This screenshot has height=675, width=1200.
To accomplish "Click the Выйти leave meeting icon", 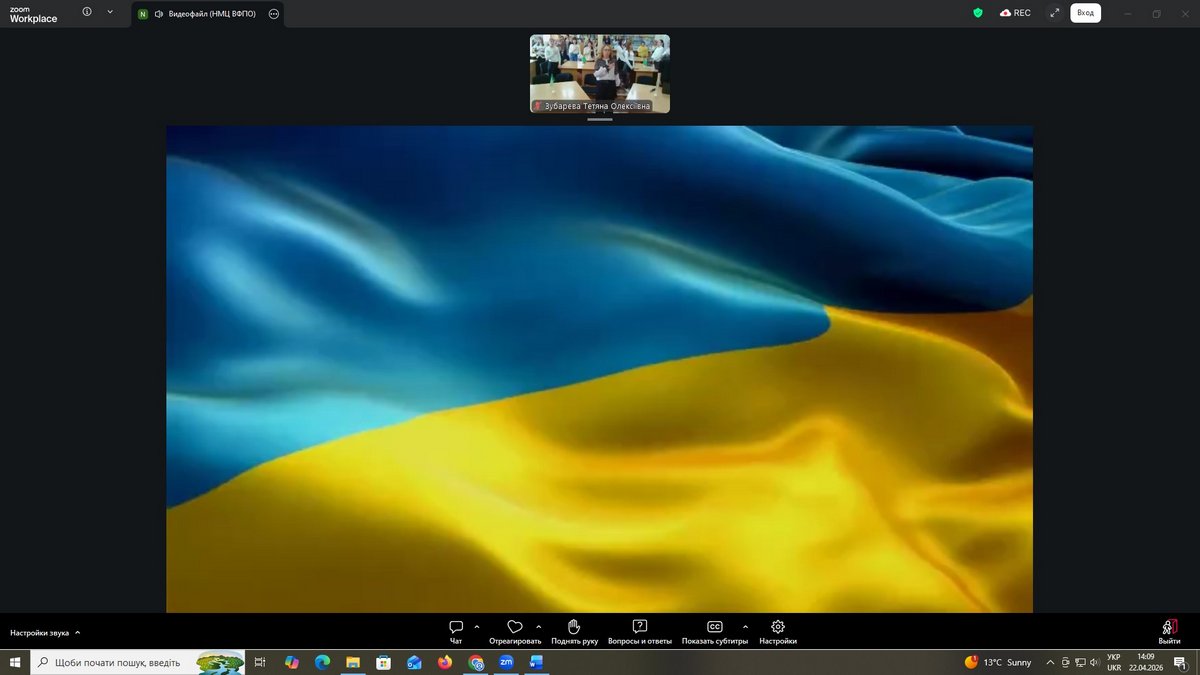I will [x=1169, y=628].
